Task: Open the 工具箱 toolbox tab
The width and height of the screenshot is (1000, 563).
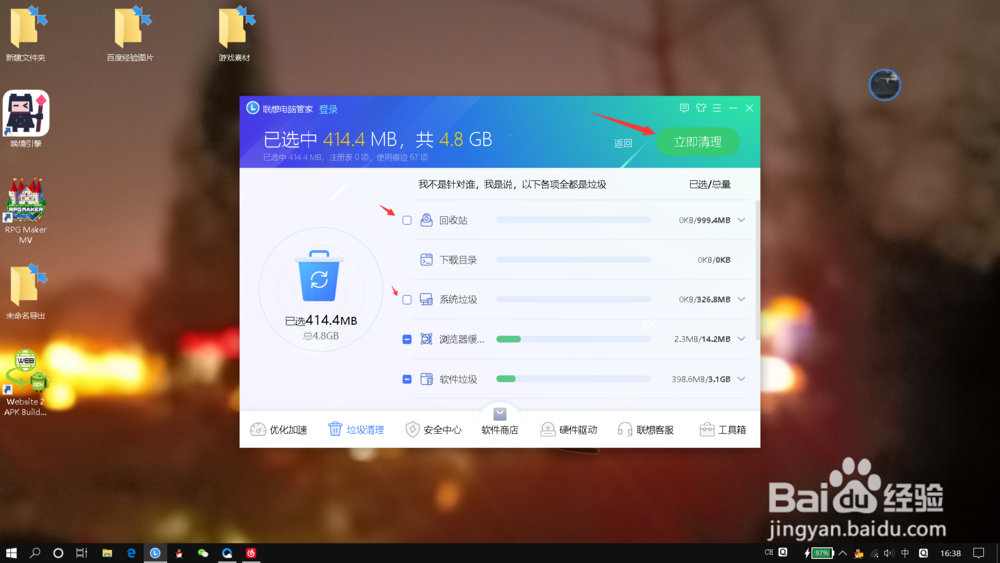Action: click(723, 430)
